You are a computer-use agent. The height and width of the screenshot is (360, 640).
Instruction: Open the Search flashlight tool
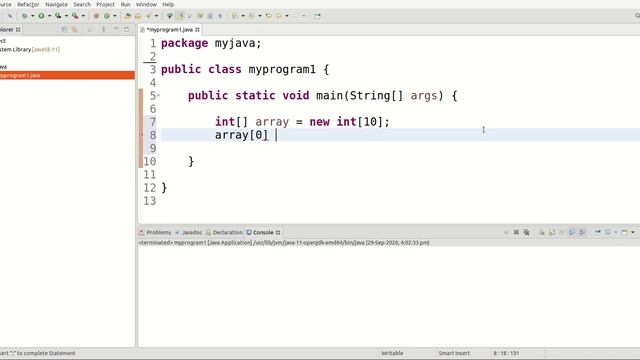tap(148, 16)
